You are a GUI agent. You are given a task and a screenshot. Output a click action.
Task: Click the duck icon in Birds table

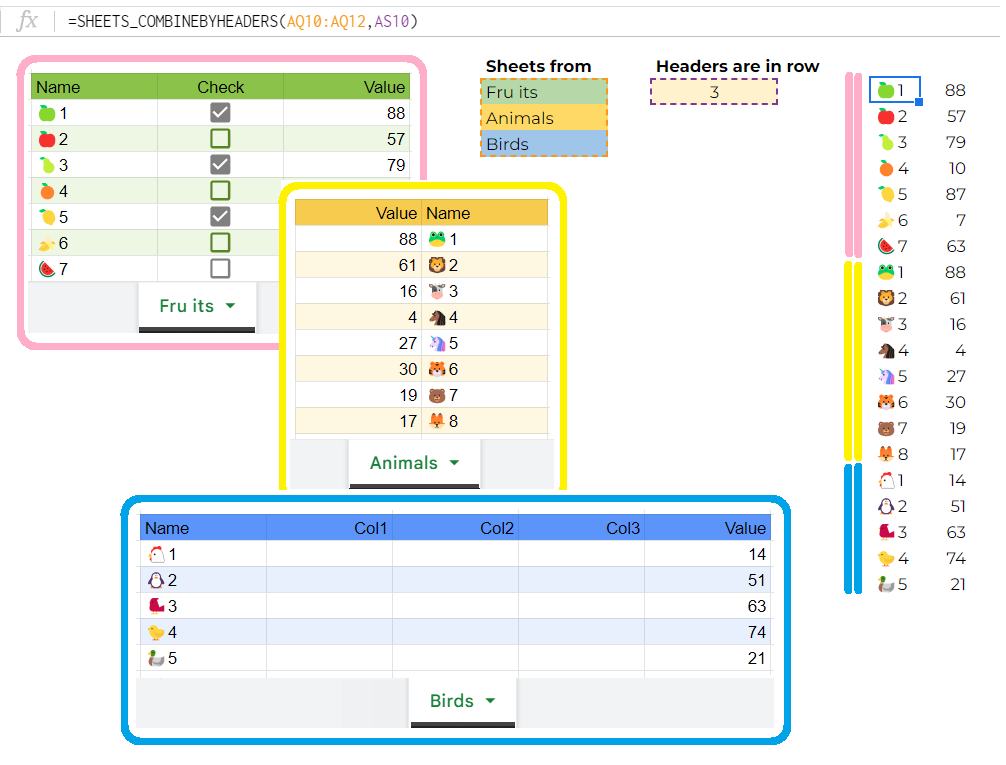pos(156,658)
